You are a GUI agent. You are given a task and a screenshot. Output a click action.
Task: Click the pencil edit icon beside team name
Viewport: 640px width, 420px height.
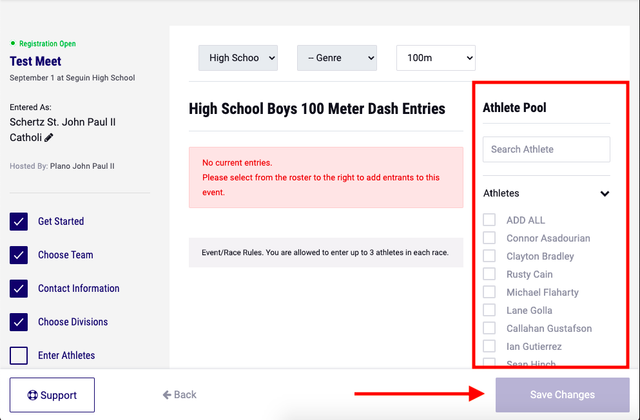(49, 137)
